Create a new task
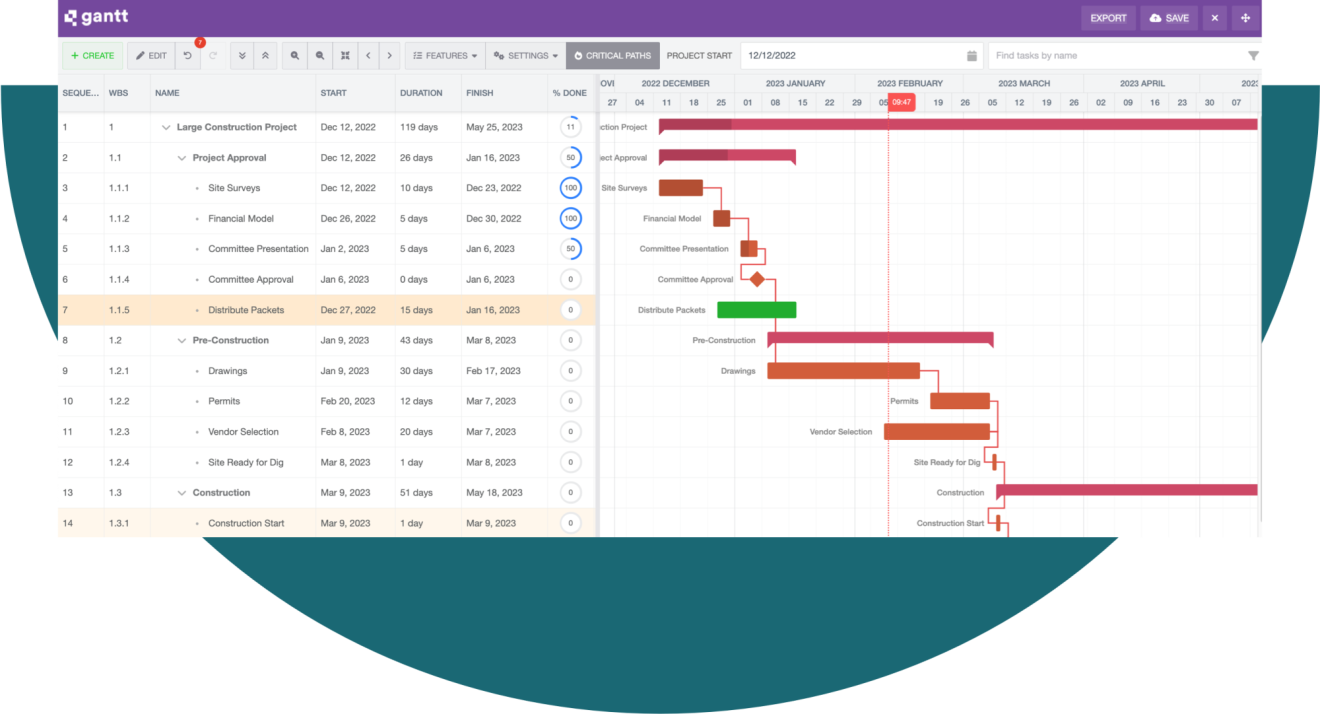The image size is (1320, 714). click(92, 55)
